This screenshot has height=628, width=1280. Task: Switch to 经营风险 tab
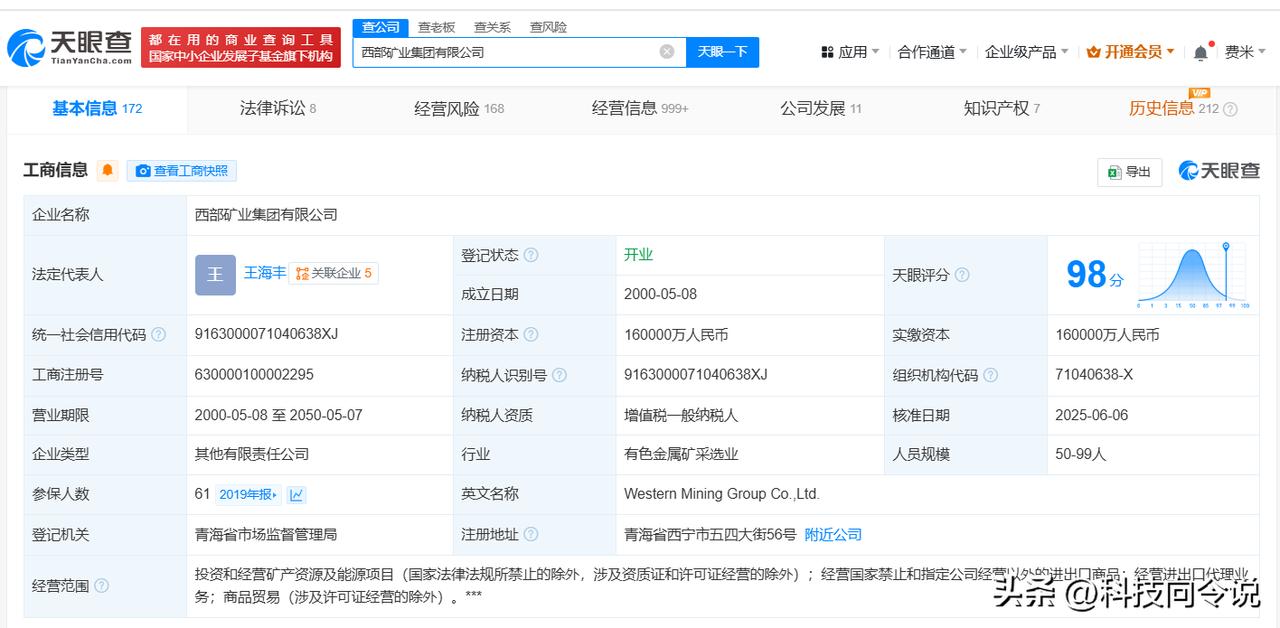pyautogui.click(x=459, y=108)
